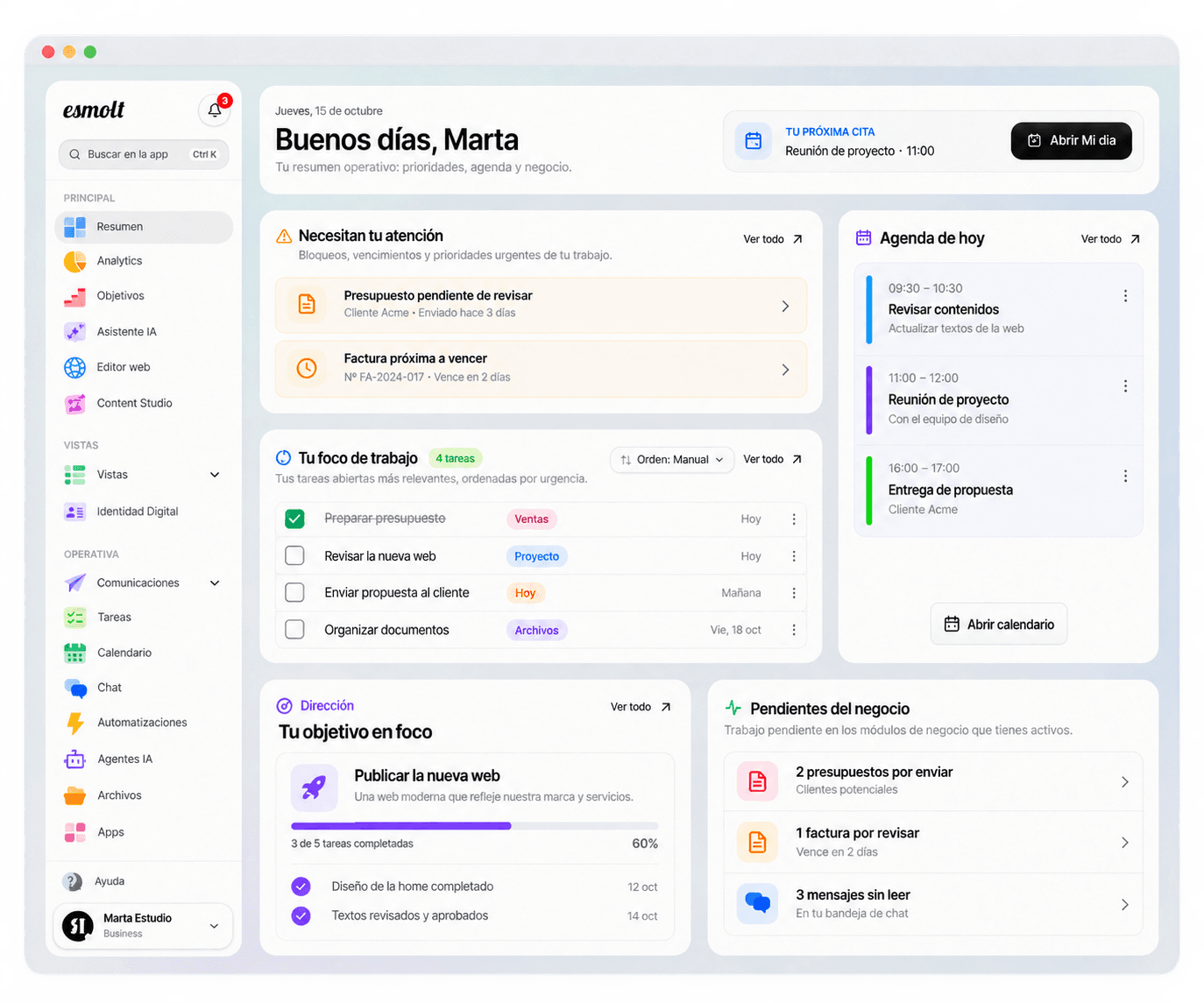Click the Identidad Digital card icon
This screenshot has height=1003, width=1204.
point(75,512)
